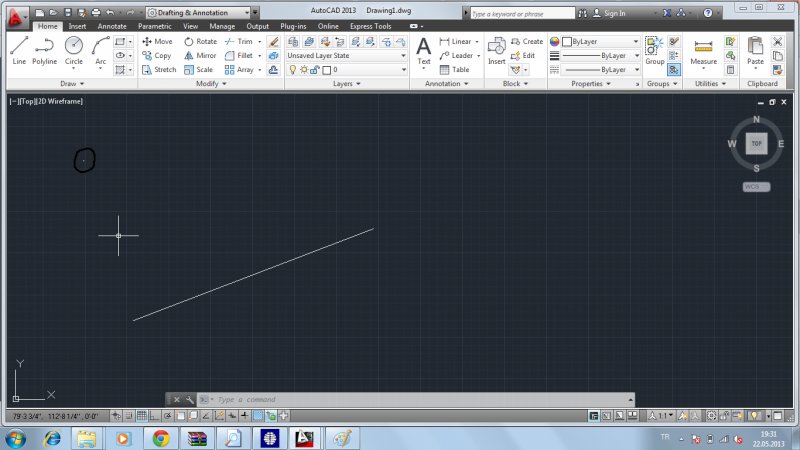Use the Array tool
Image resolution: width=800 pixels, height=450 pixels.
pyautogui.click(x=239, y=69)
